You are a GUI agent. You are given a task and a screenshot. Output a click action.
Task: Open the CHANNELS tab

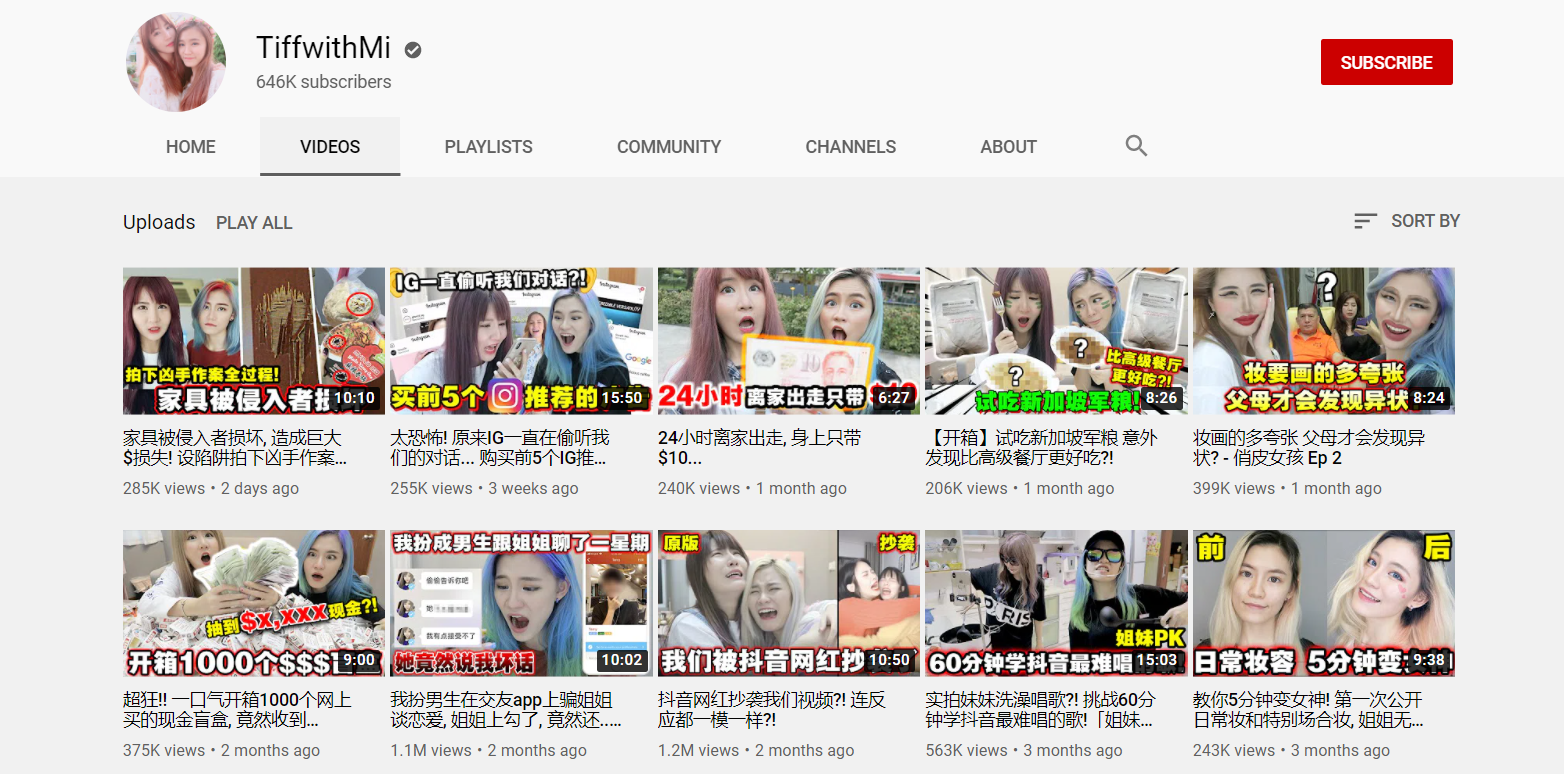[x=850, y=146]
